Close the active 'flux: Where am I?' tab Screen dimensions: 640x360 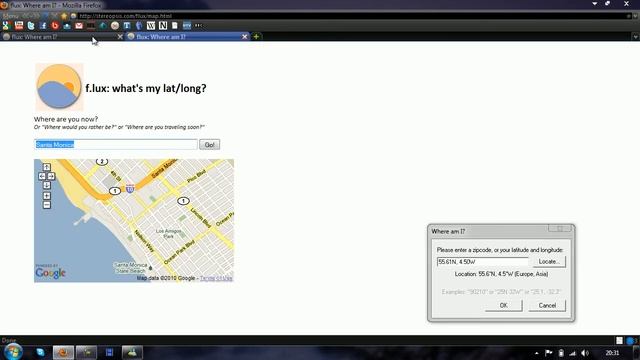pos(244,37)
